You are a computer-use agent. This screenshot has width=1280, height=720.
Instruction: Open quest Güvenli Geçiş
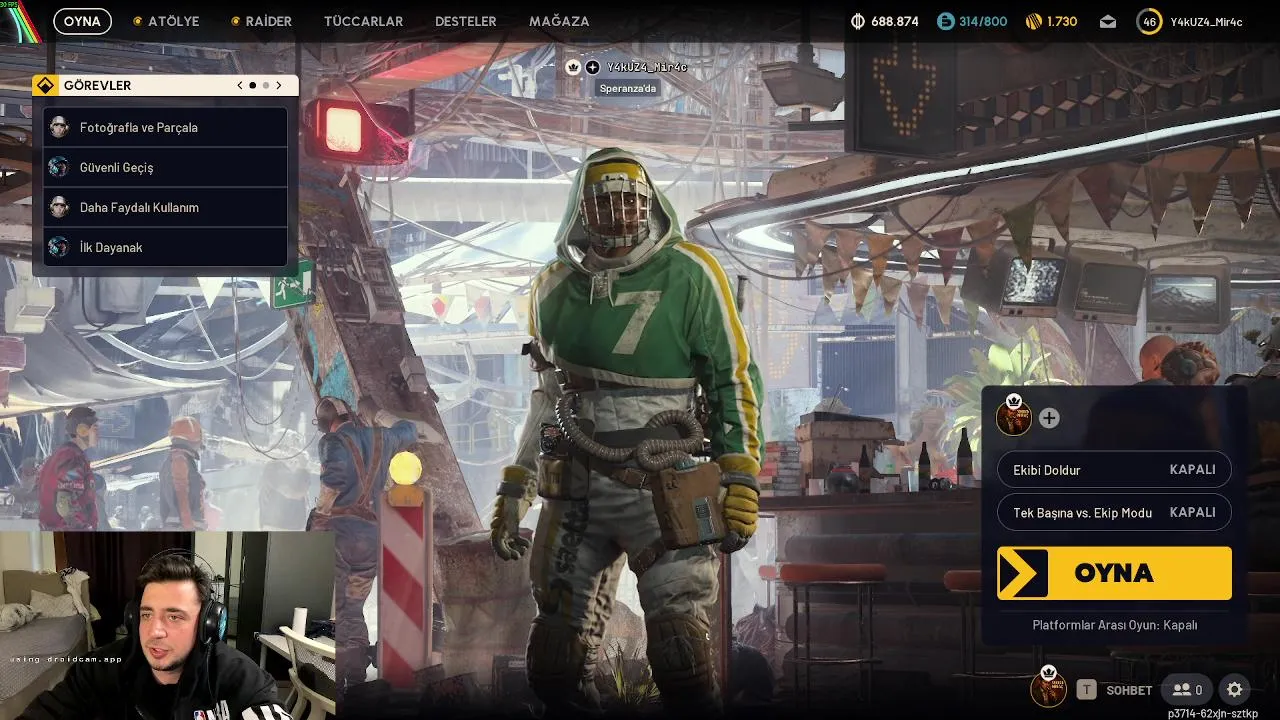(166, 167)
